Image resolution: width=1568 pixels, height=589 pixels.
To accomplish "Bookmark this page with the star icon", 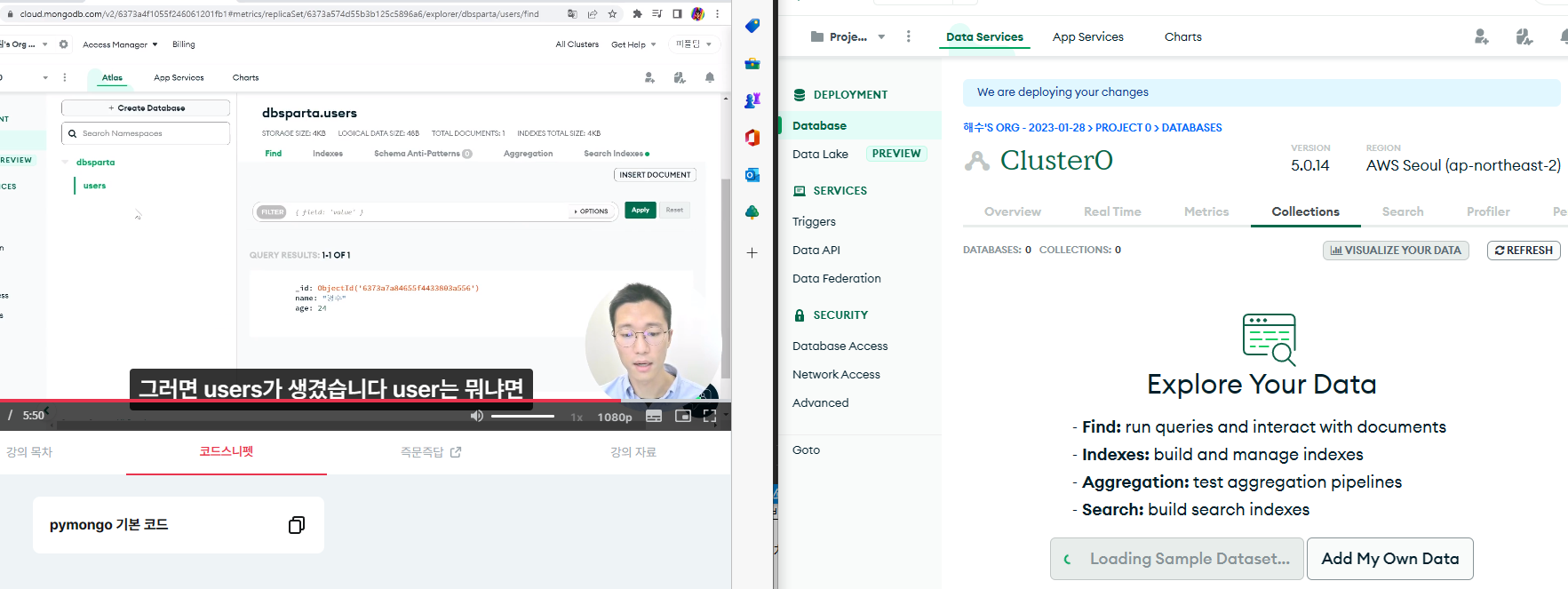I will click(x=612, y=14).
